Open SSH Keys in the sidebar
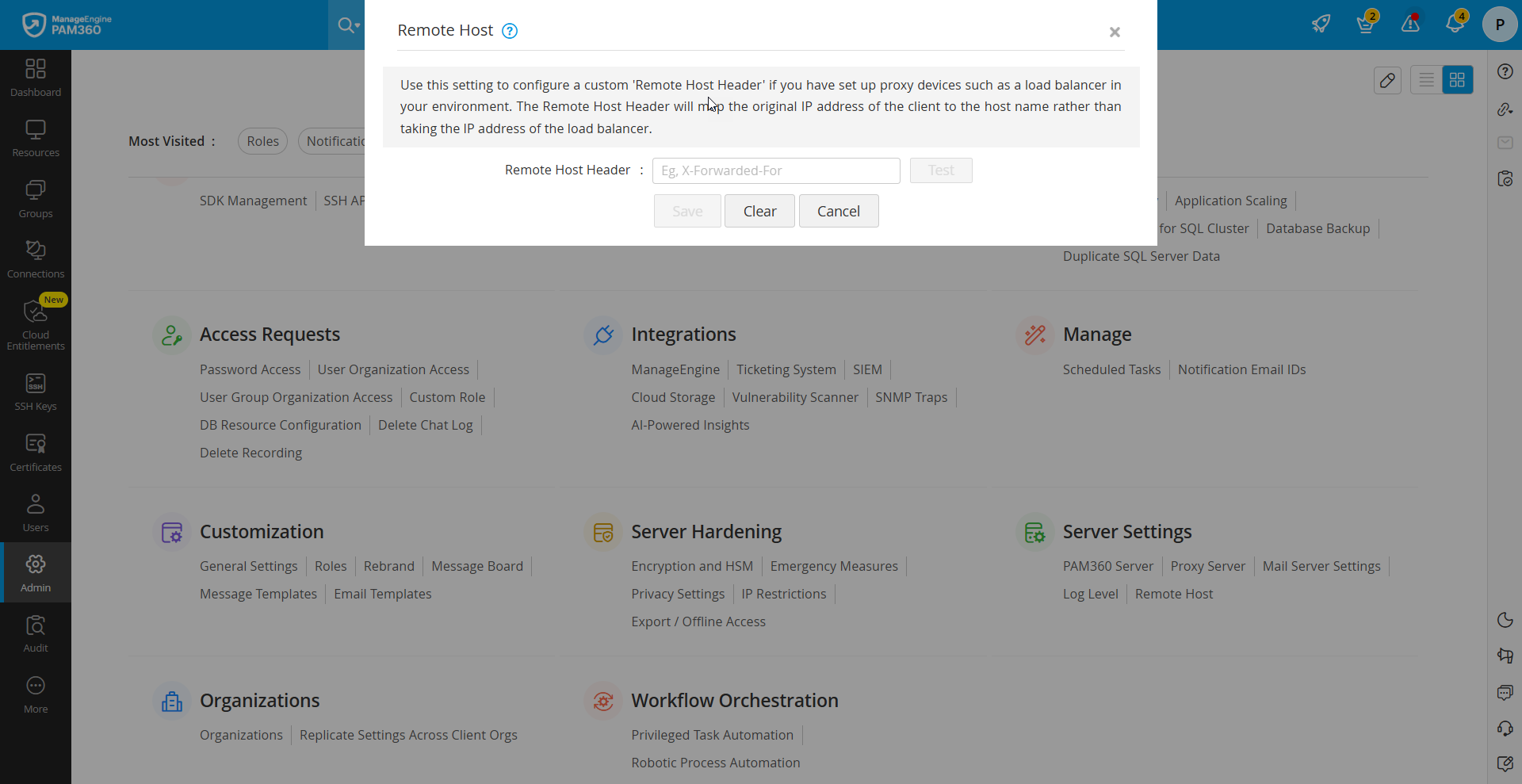 [x=36, y=392]
